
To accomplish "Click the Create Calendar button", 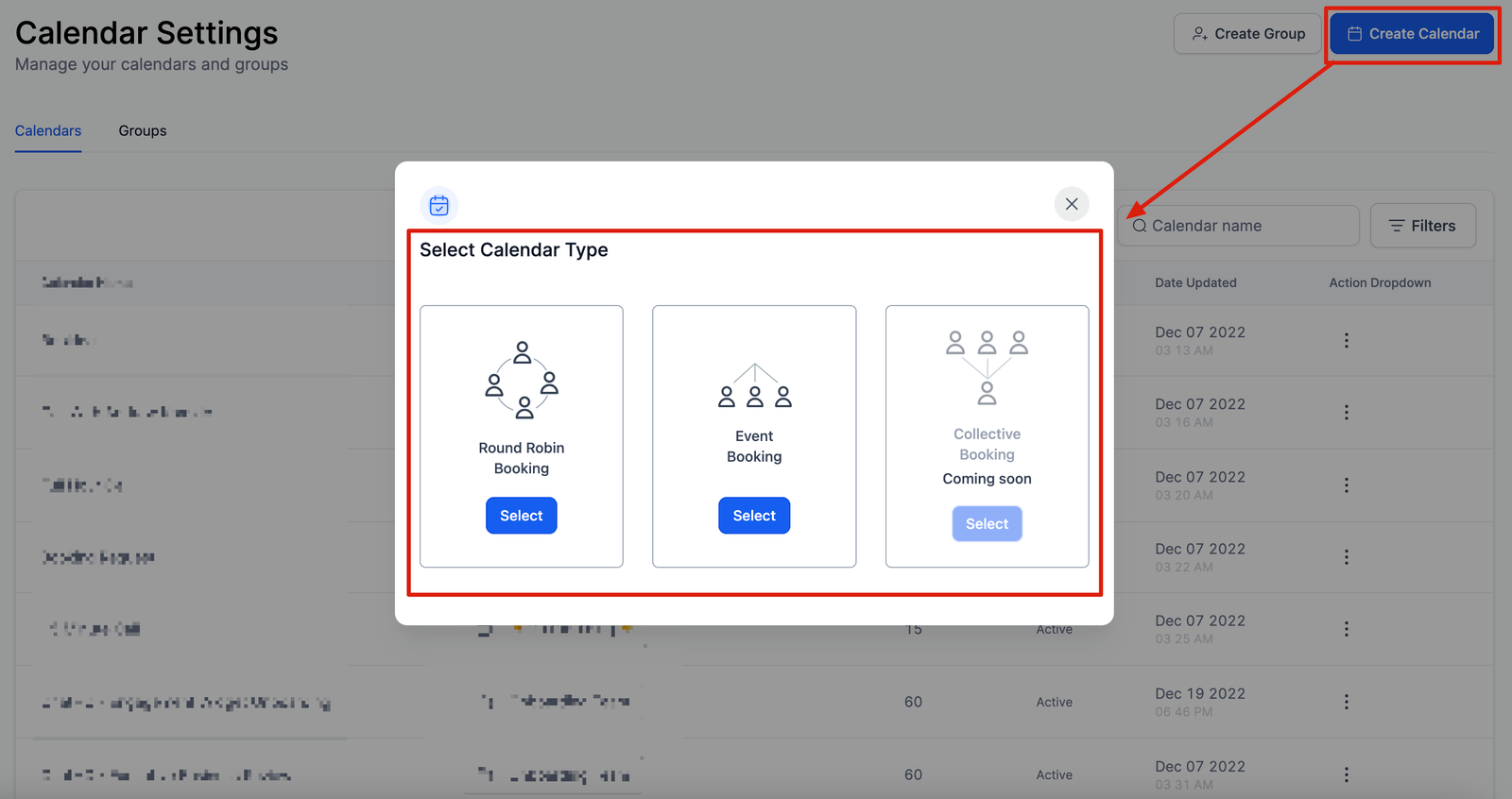I will point(1412,34).
